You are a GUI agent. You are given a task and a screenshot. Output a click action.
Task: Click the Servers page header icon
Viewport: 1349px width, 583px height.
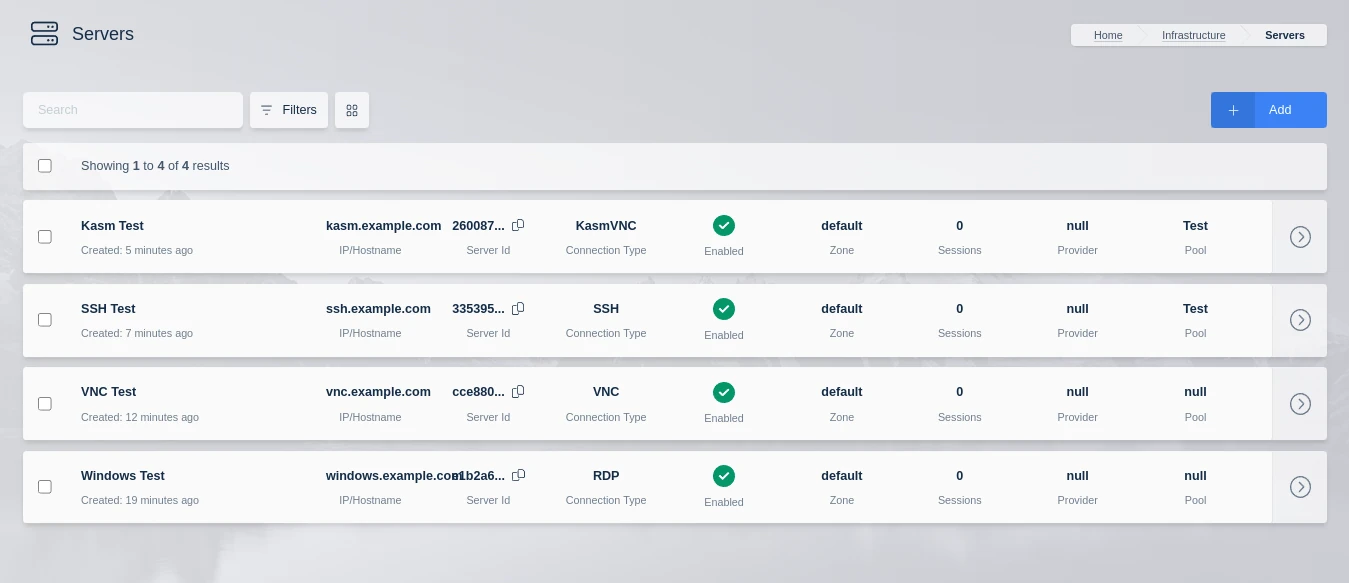(44, 34)
